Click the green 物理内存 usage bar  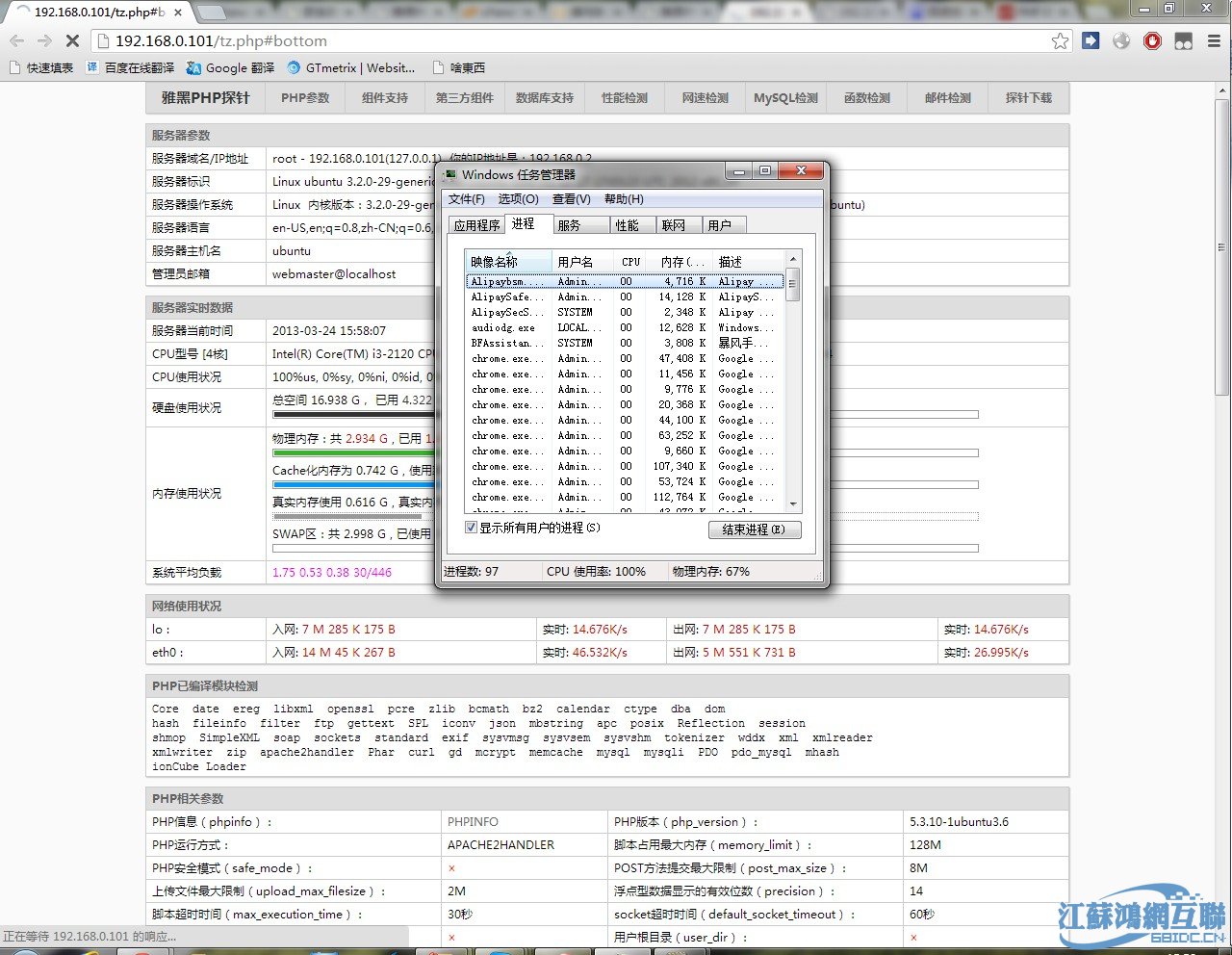[353, 452]
